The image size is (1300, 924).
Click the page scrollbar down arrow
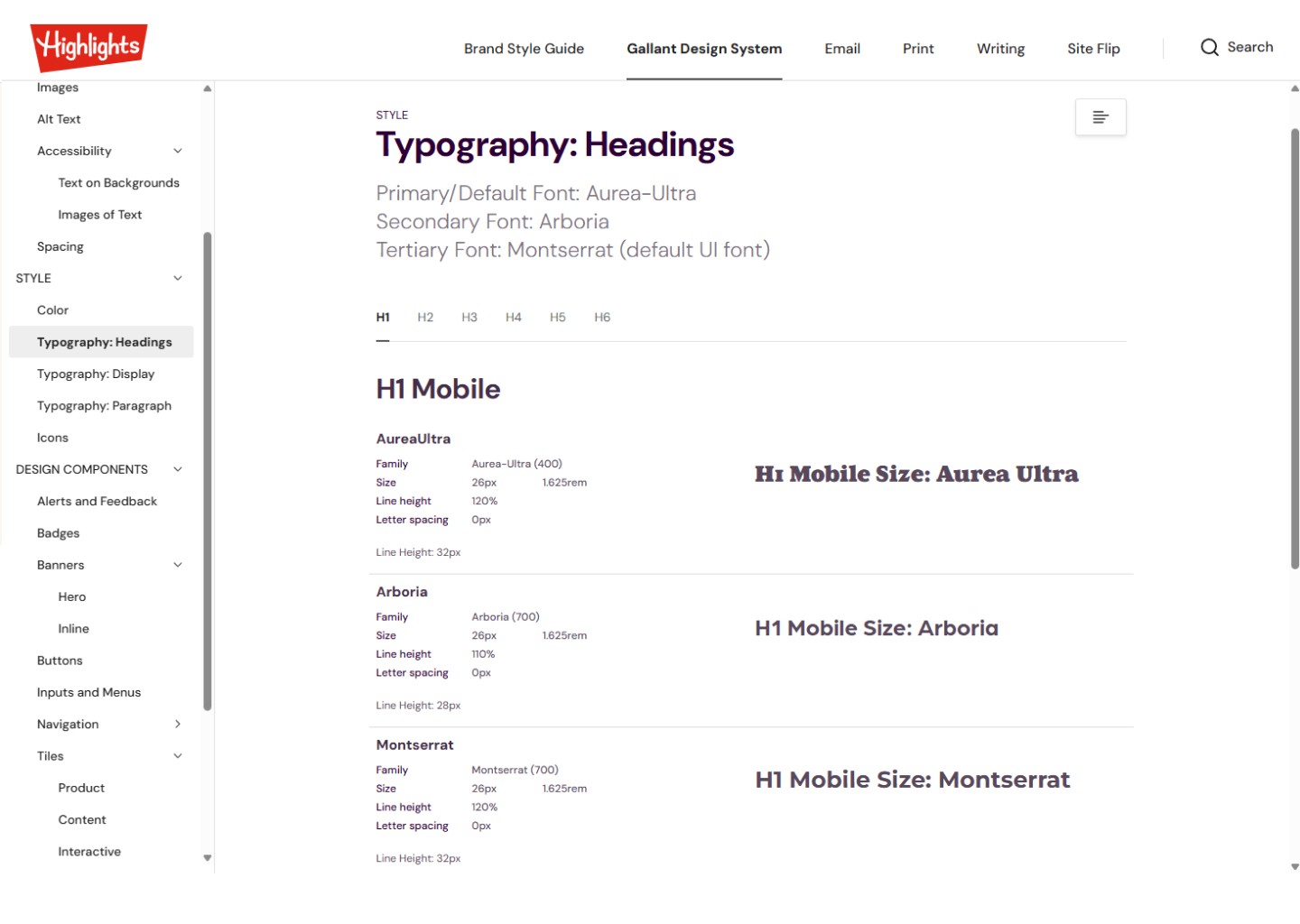[1292, 864]
